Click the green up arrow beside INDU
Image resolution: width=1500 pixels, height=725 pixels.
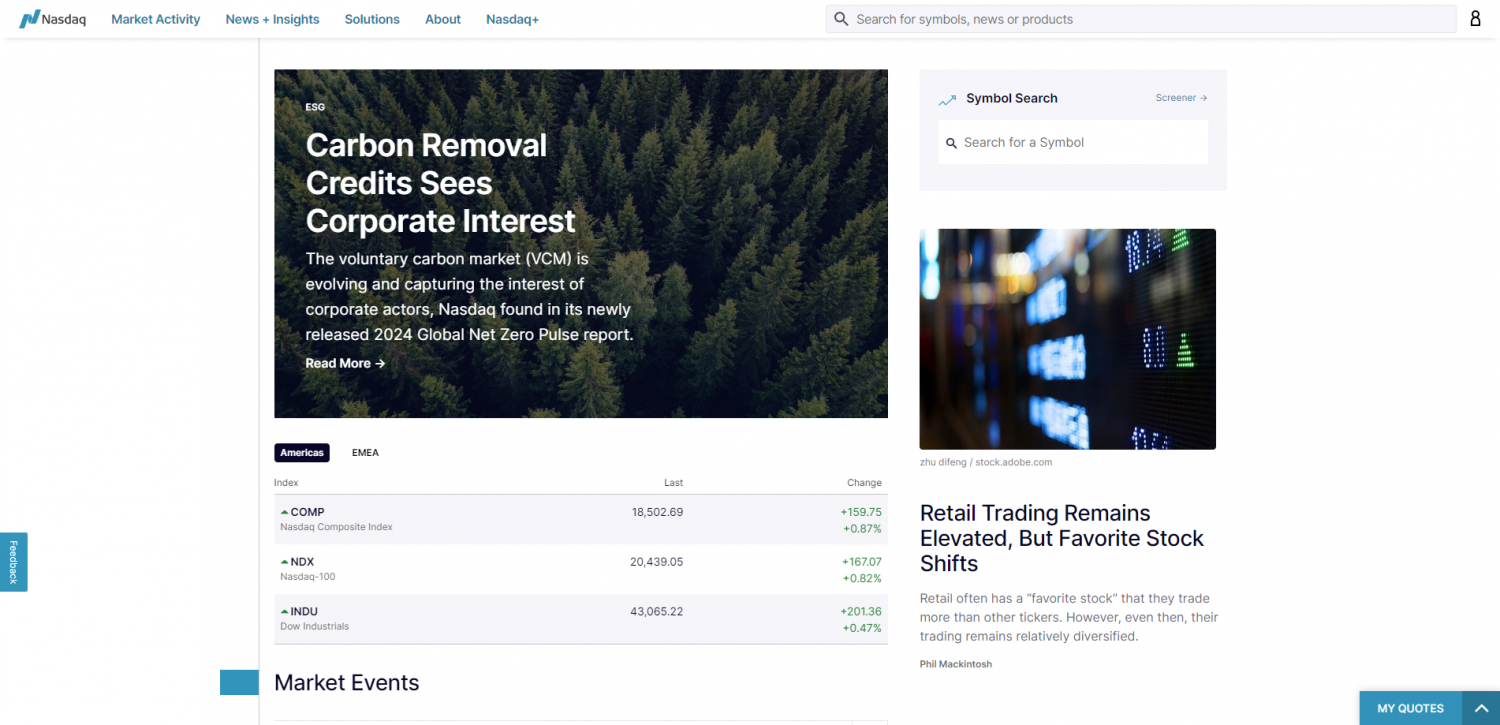(284, 612)
